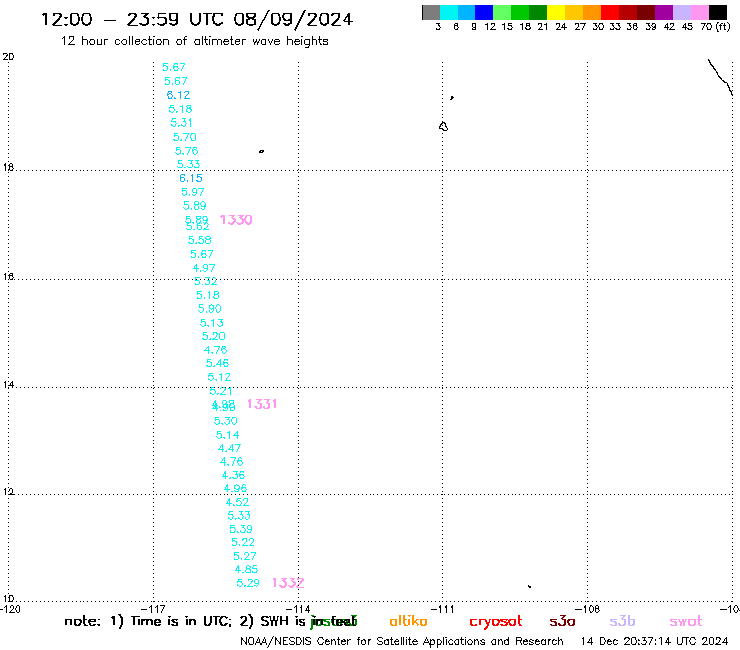Click the 5.46 wave height reading
The image size is (740, 650).
(x=217, y=363)
